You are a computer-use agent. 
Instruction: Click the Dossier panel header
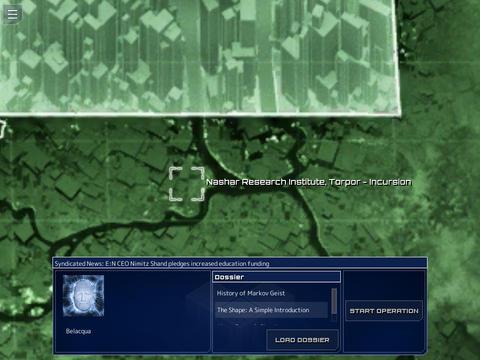tap(276, 277)
